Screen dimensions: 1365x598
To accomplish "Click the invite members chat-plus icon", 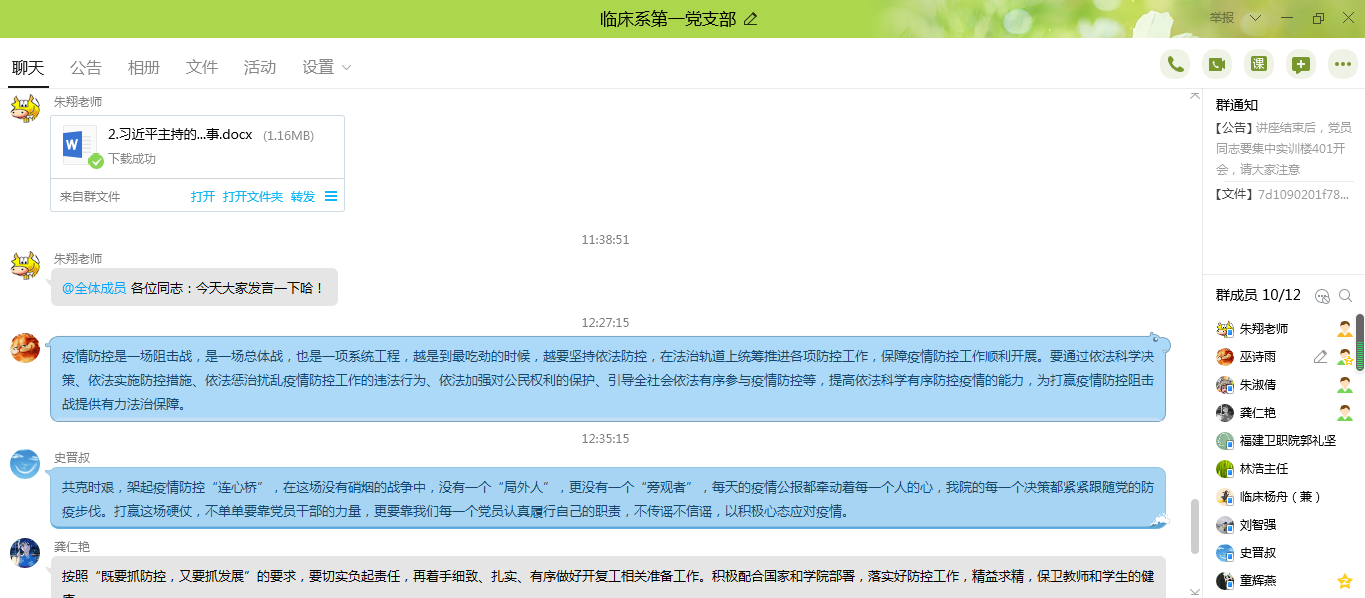I will (x=1301, y=64).
